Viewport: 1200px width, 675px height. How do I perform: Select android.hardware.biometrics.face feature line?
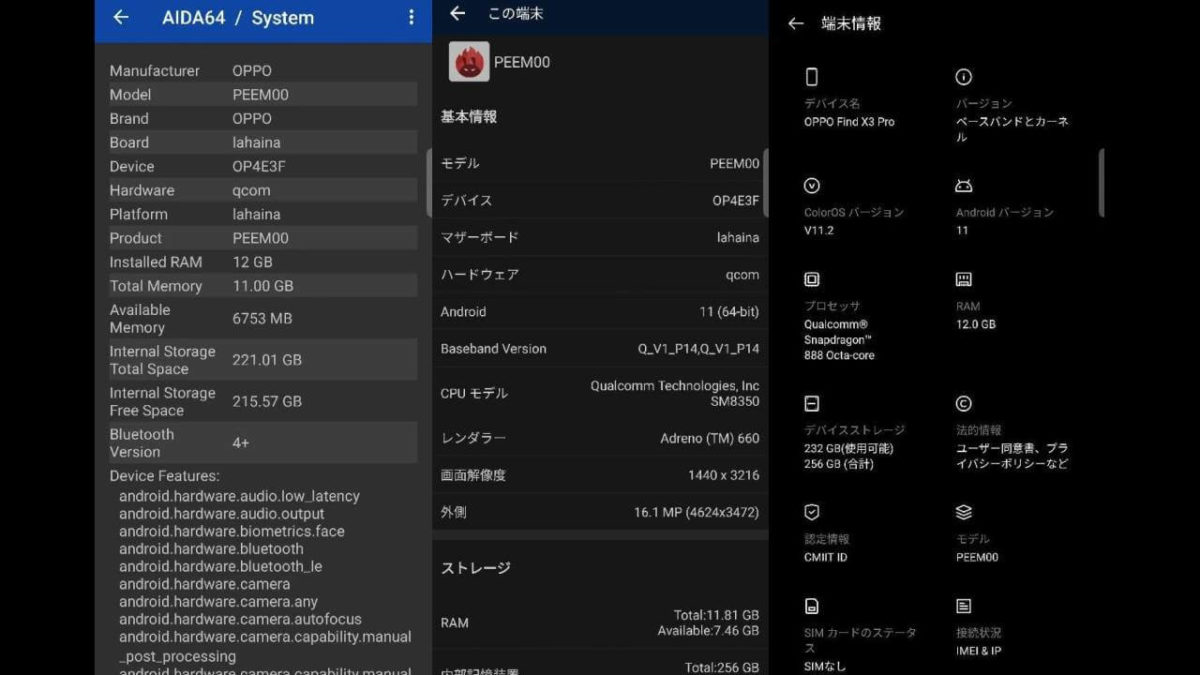click(232, 531)
